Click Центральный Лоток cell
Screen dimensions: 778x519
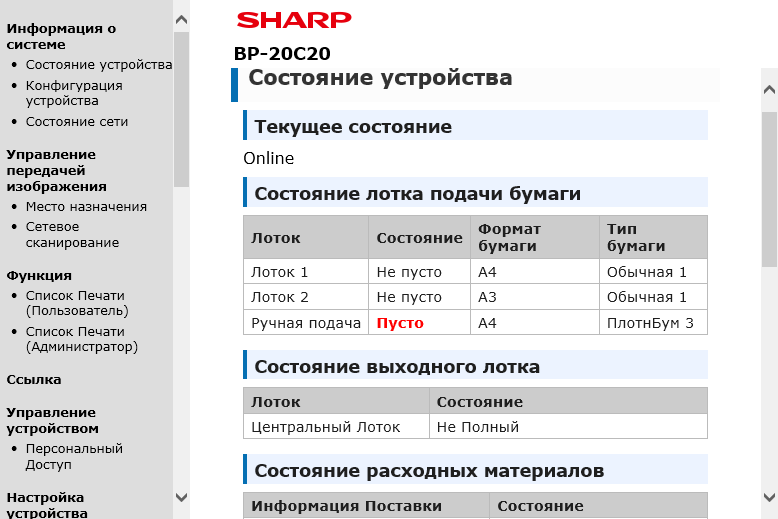pyautogui.click(x=336, y=427)
